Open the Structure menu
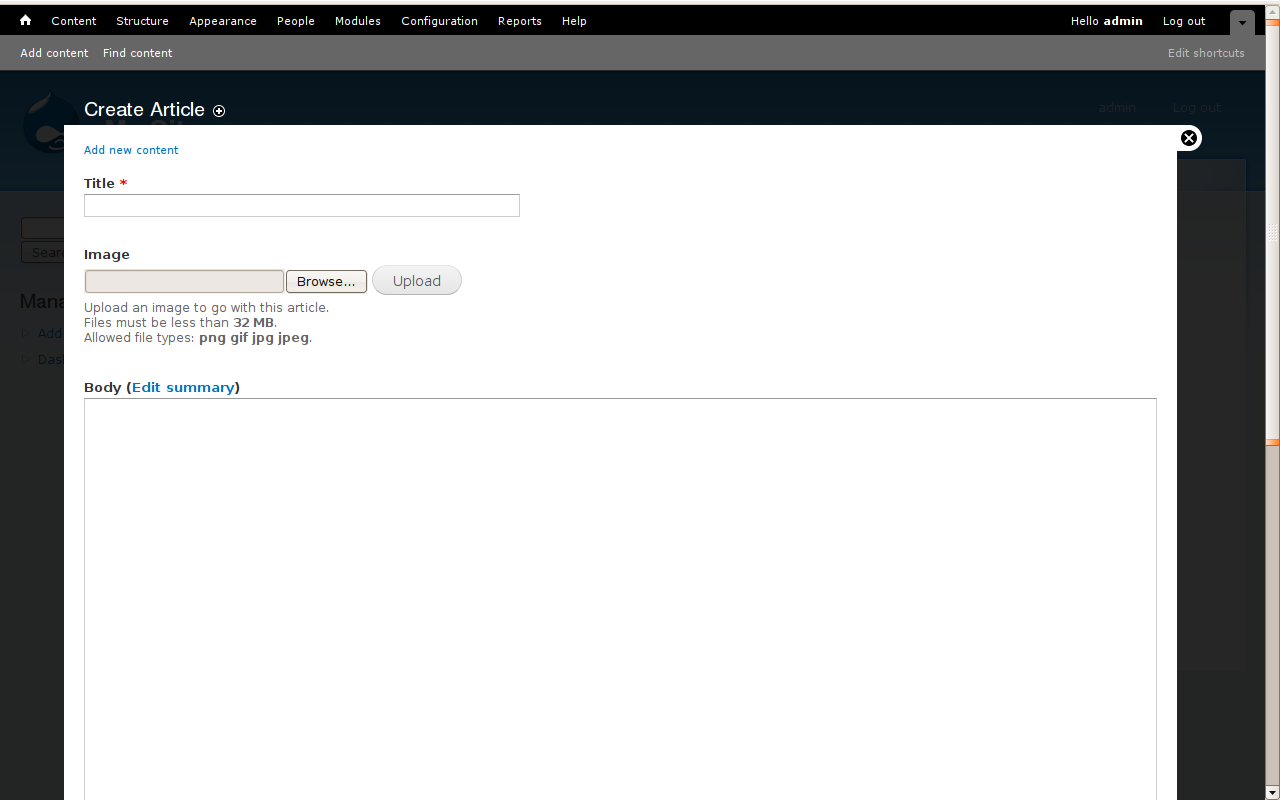Screen dimensions: 1280x800 point(142,20)
